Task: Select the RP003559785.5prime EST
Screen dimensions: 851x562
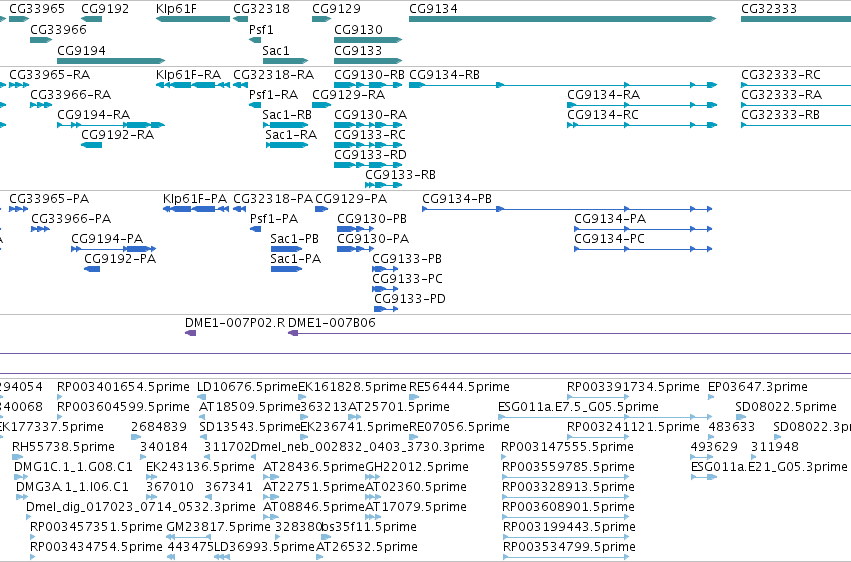Action: point(565,477)
